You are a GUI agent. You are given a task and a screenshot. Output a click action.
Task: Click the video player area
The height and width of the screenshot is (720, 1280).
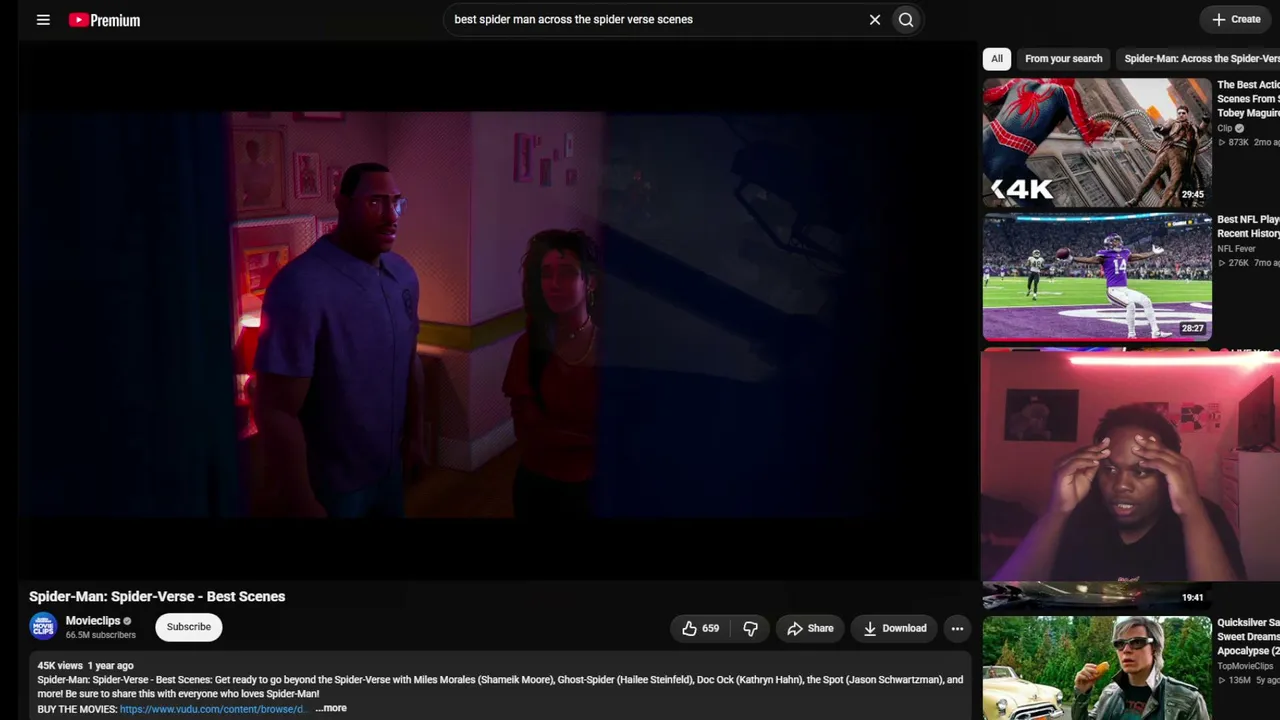coord(497,310)
